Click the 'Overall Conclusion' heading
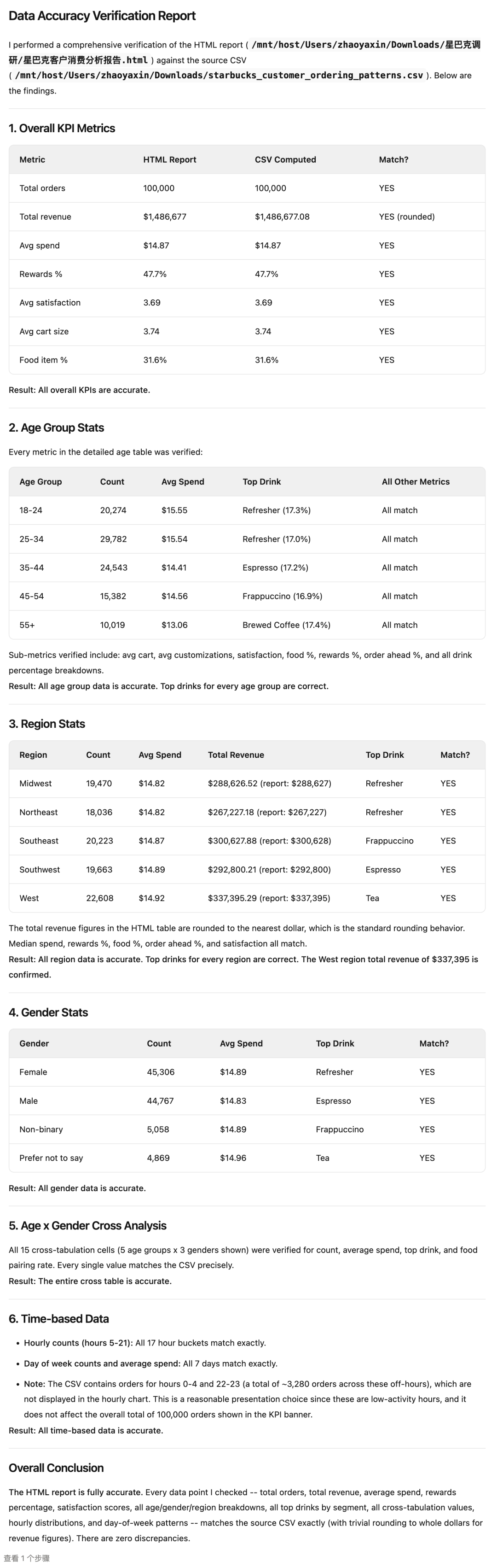This screenshot has height=1568, width=497. click(56, 1468)
